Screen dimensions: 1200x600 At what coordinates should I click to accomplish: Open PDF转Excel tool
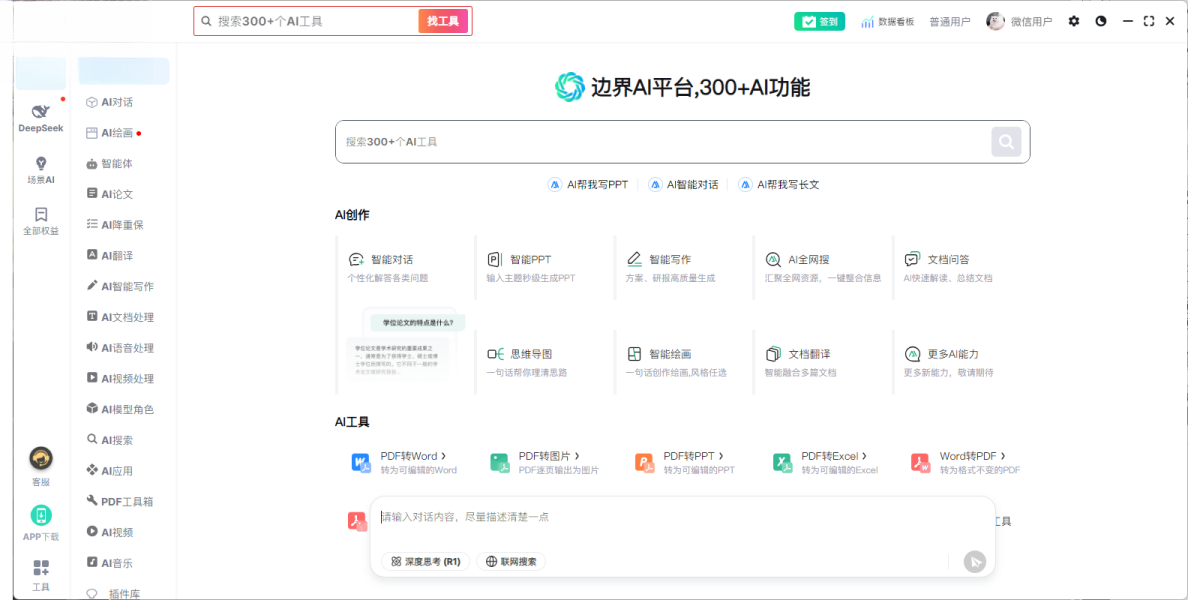825,462
